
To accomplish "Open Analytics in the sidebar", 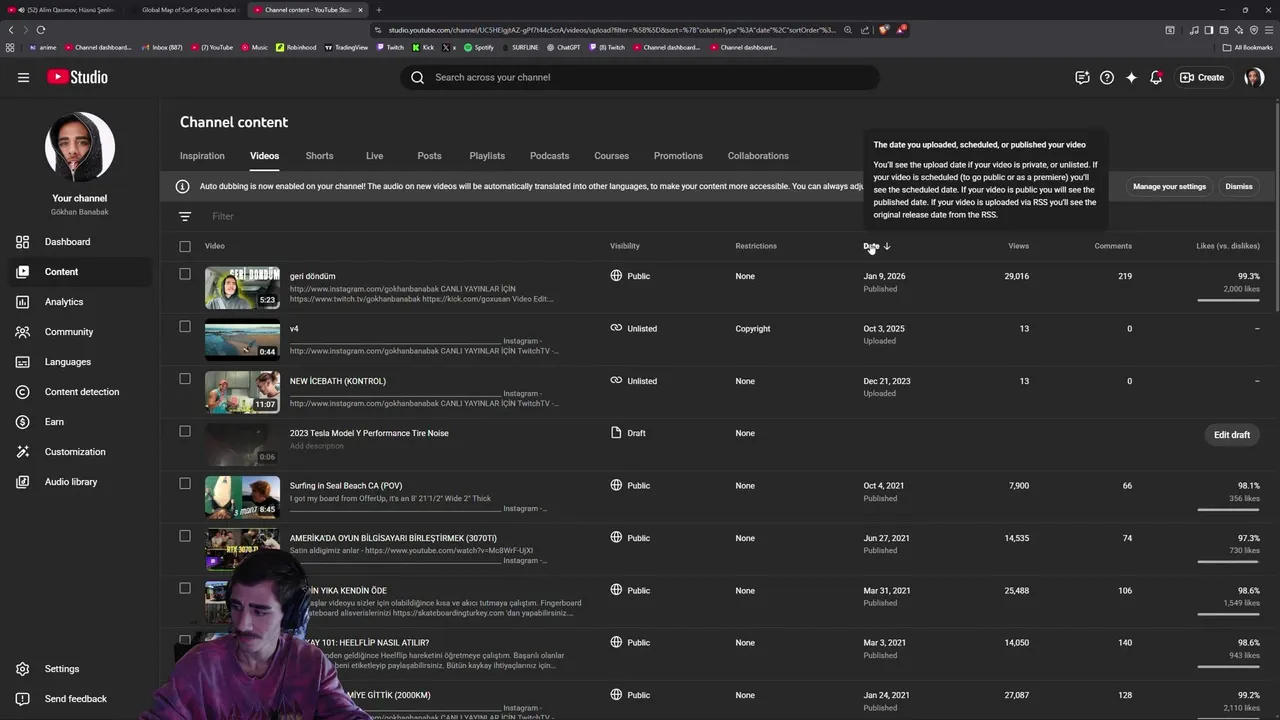I will pyautogui.click(x=80, y=302).
